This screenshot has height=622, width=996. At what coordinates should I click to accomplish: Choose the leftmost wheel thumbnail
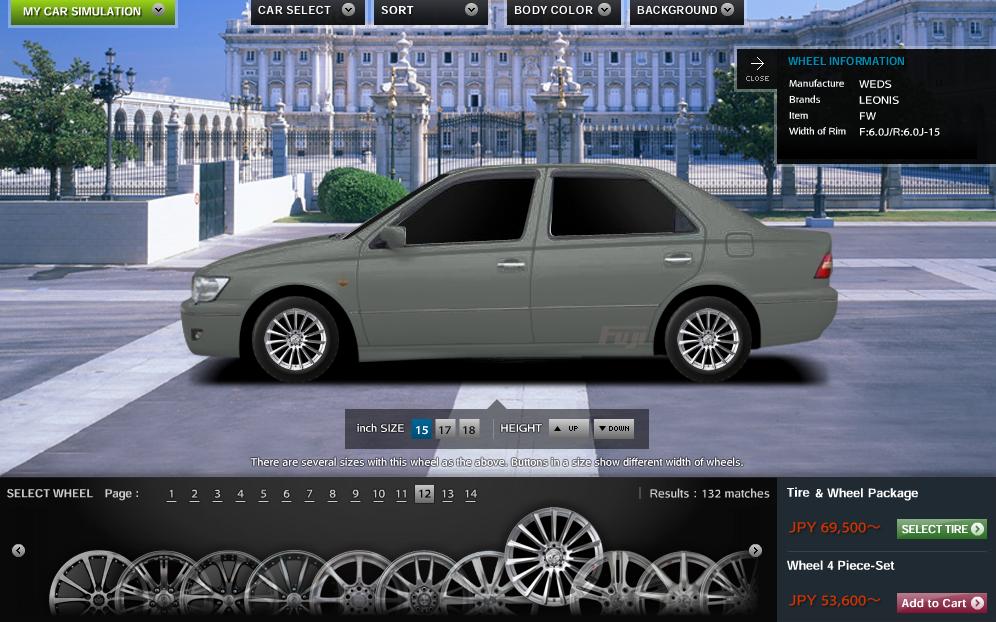90,583
